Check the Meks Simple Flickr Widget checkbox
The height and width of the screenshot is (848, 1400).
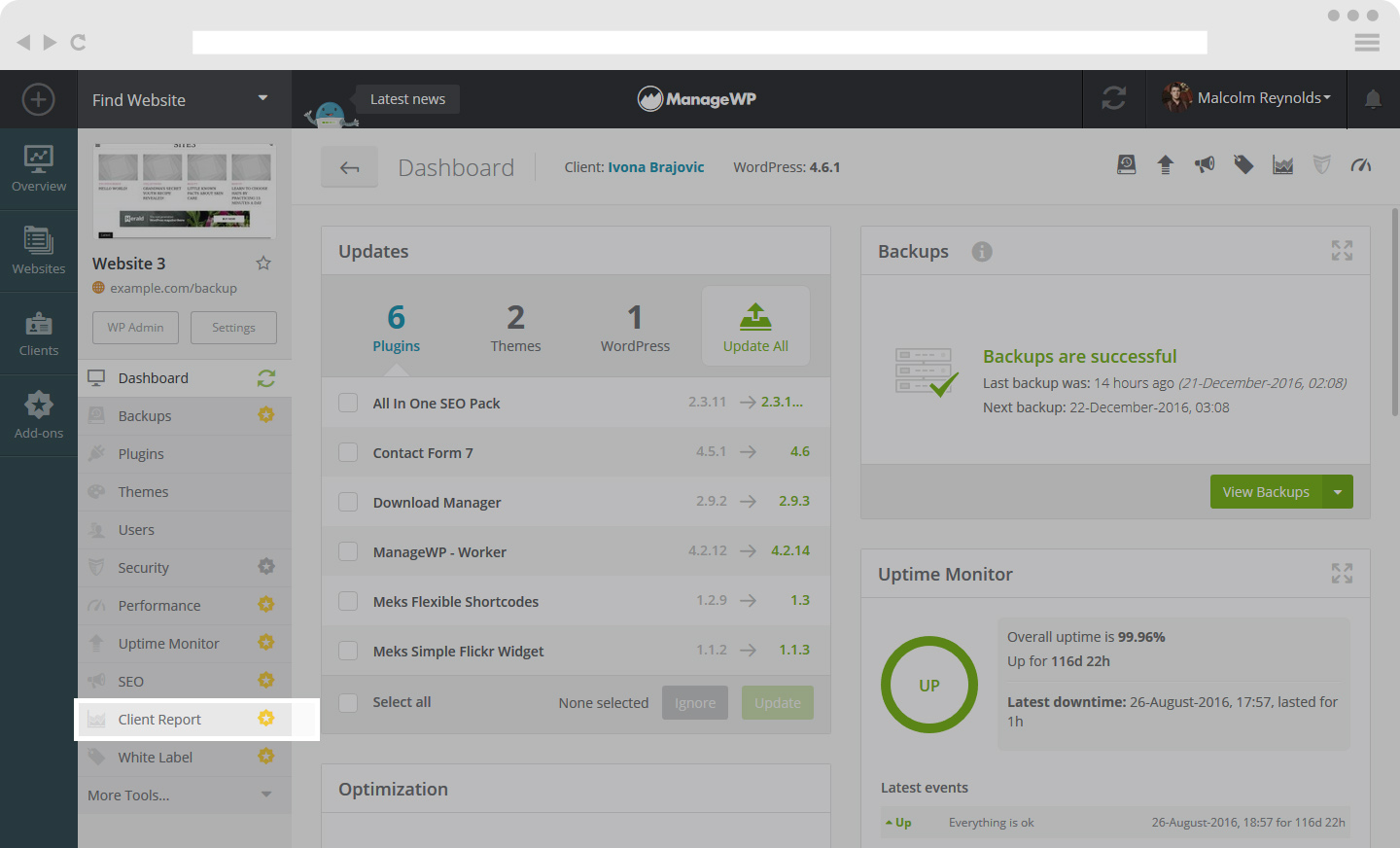click(x=348, y=651)
